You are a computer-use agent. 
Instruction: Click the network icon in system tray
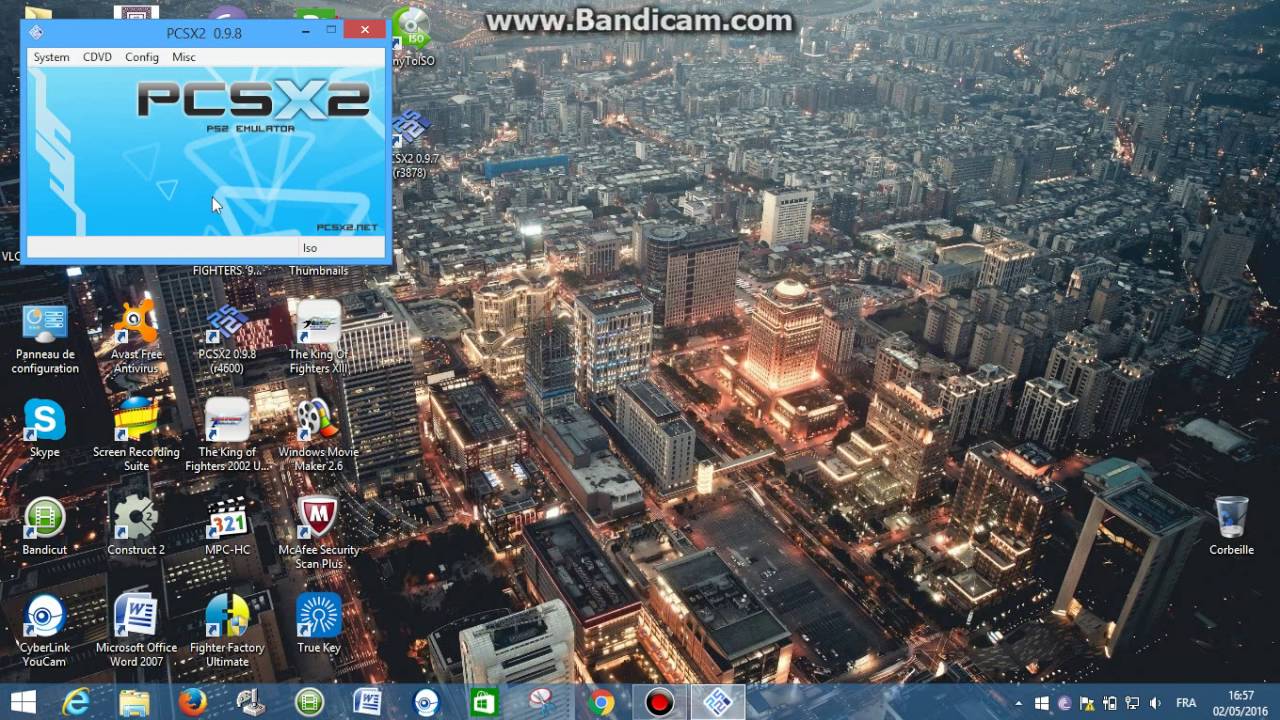click(x=1134, y=703)
